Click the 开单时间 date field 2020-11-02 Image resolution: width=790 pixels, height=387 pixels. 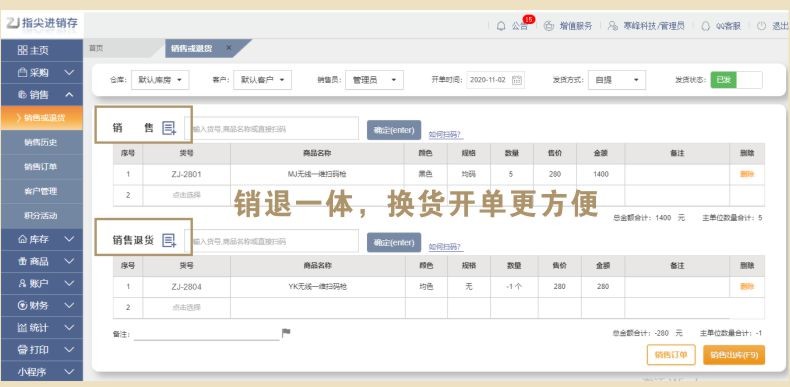(x=495, y=80)
